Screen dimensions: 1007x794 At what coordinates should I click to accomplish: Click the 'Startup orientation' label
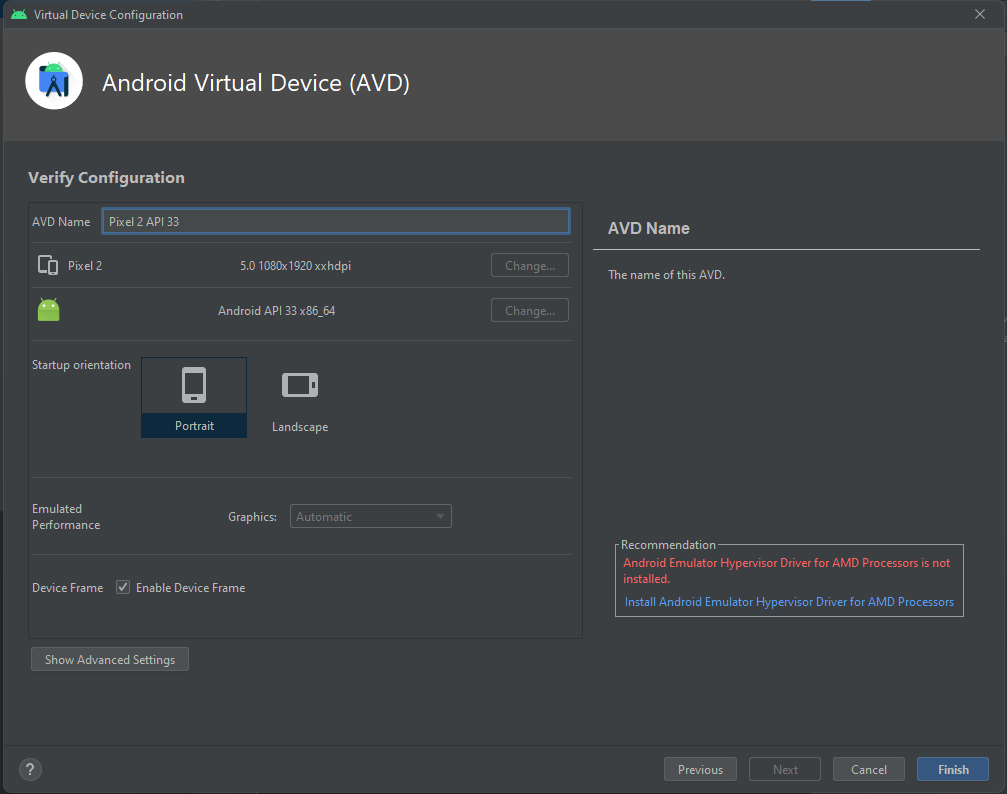point(82,365)
